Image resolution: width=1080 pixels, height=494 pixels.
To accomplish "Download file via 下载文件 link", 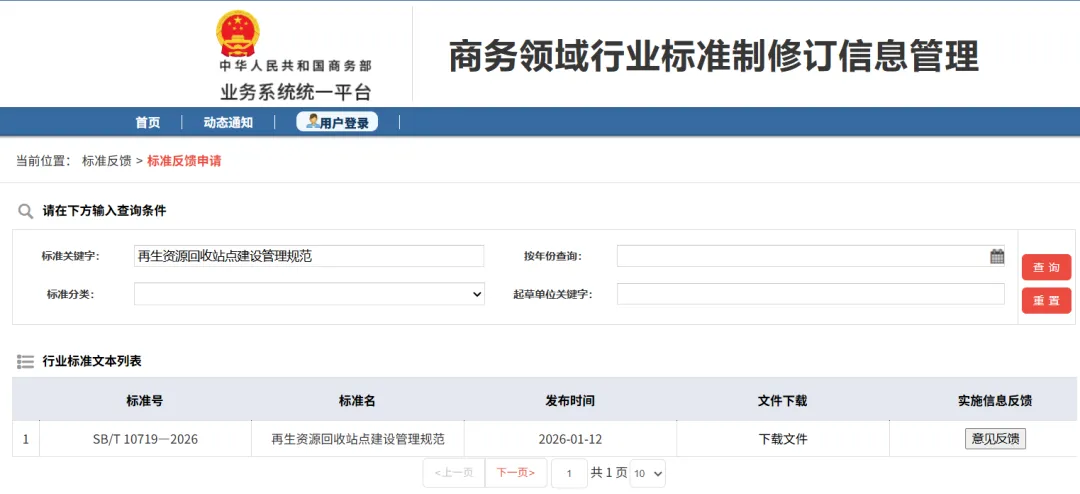I will coord(783,439).
